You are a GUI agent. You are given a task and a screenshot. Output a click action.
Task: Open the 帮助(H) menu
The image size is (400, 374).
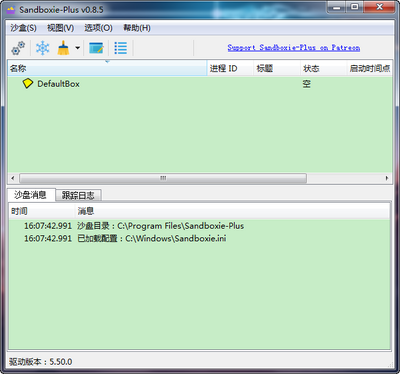point(137,28)
